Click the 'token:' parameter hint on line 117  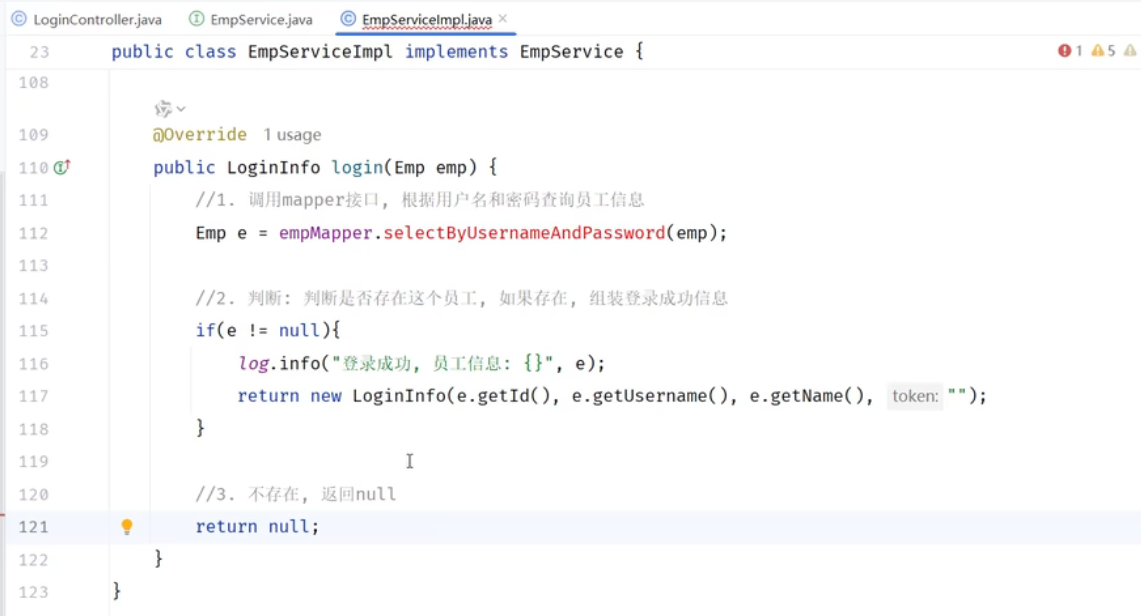click(915, 396)
